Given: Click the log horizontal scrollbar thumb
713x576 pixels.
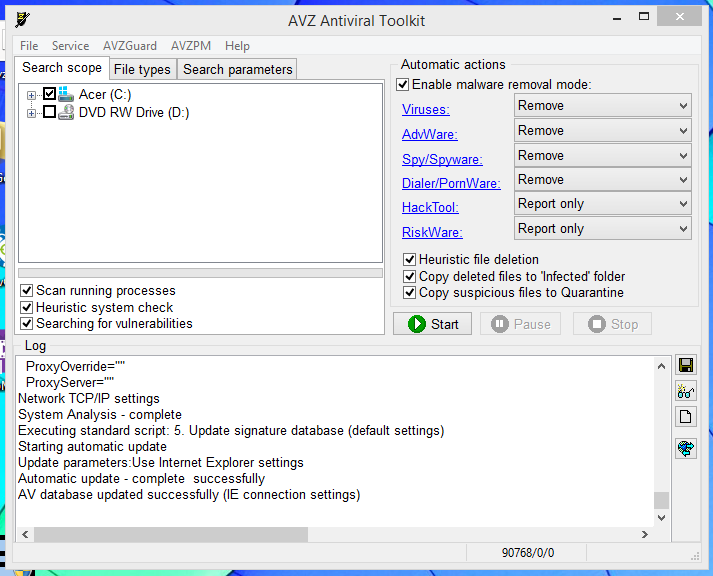Looking at the screenshot, I should coord(171,534).
